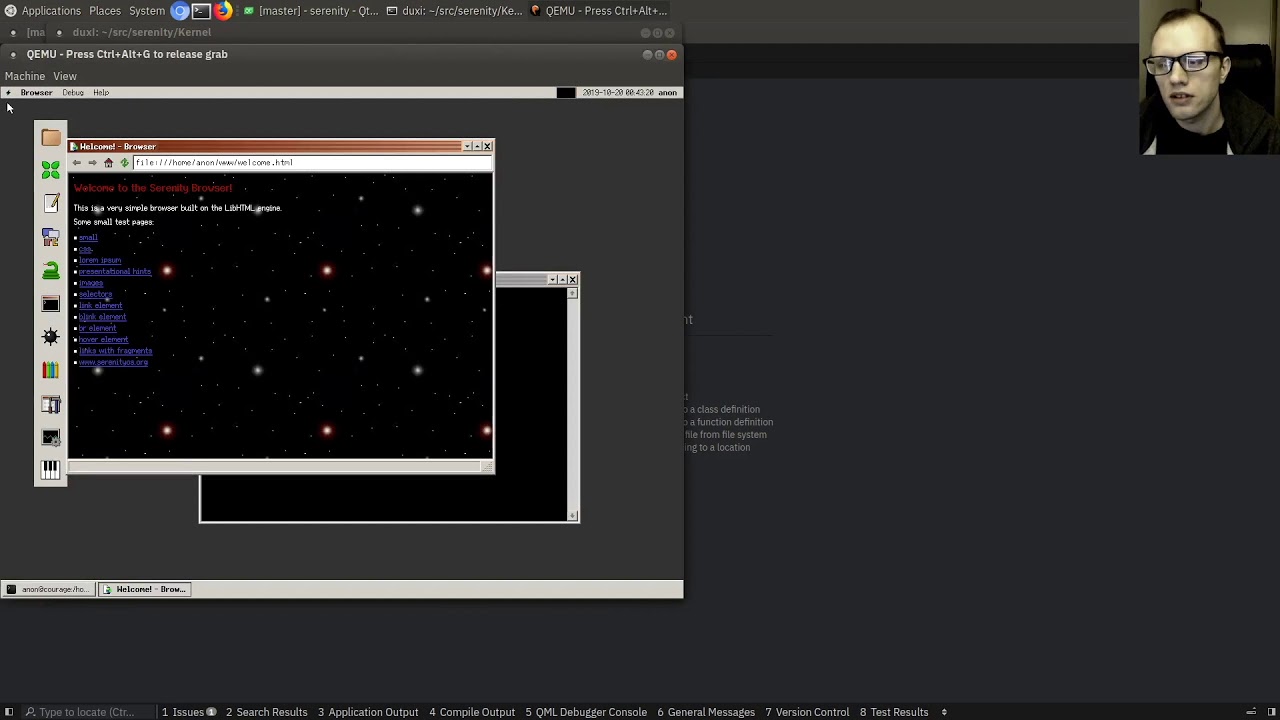Select 'Welcome! - Browser' taskbar button
1280x720 pixels.
point(143,589)
